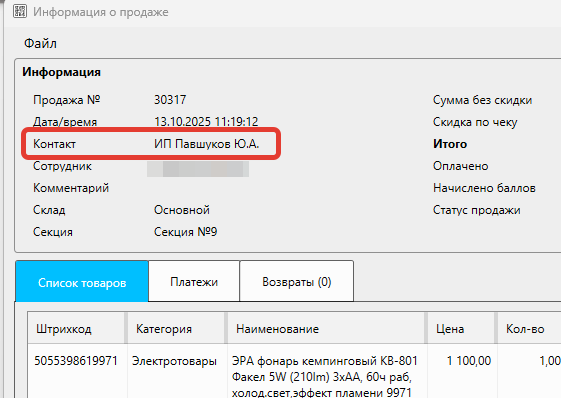Click the Скидка по чеку label
This screenshot has height=398, width=561.
pyautogui.click(x=475, y=122)
